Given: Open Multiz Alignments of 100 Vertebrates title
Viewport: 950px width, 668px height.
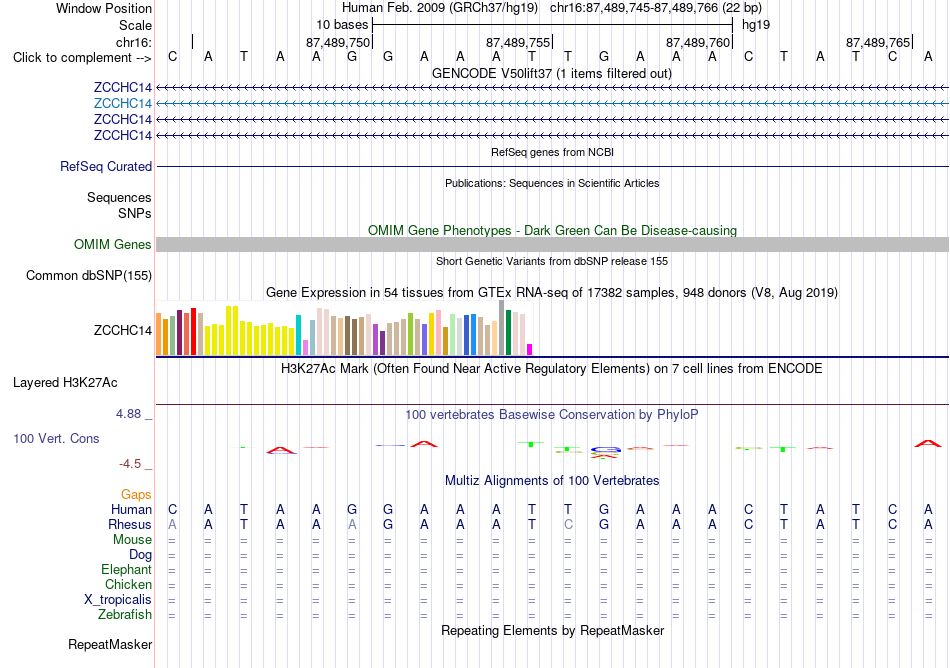Looking at the screenshot, I should tap(552, 481).
